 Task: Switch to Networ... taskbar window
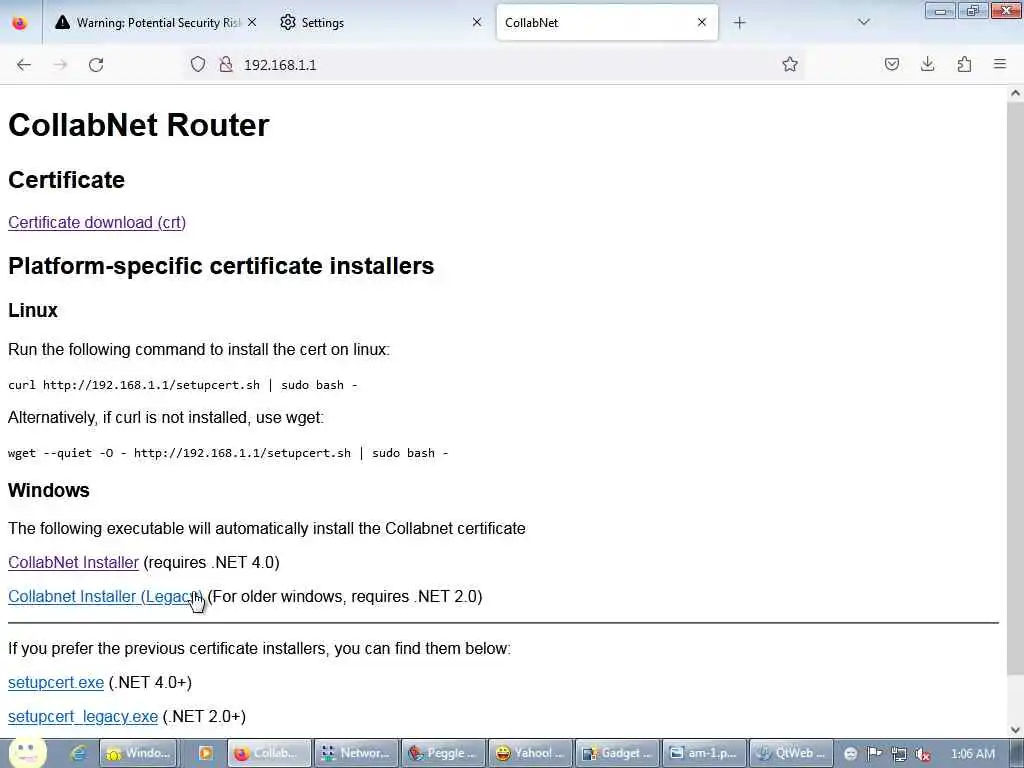[x=355, y=754]
